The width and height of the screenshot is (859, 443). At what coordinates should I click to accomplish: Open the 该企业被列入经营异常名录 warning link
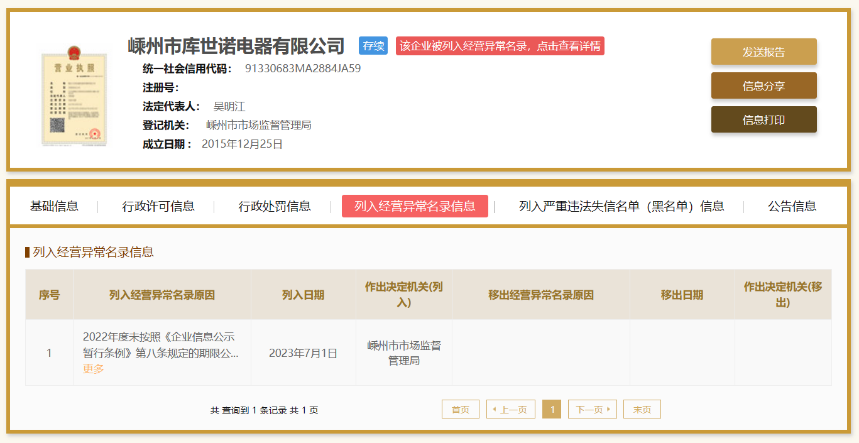(x=500, y=46)
